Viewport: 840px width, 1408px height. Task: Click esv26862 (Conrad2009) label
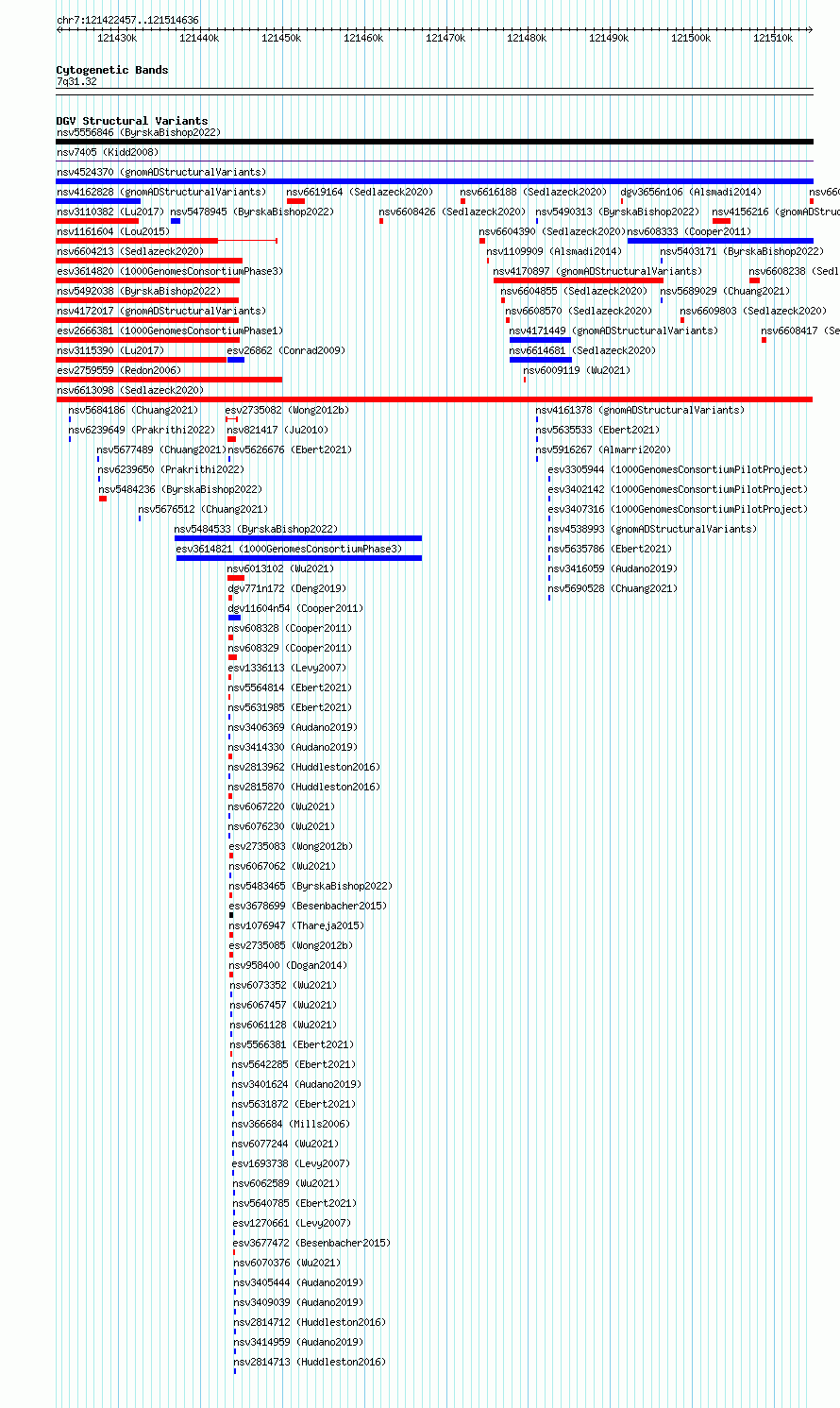286,350
